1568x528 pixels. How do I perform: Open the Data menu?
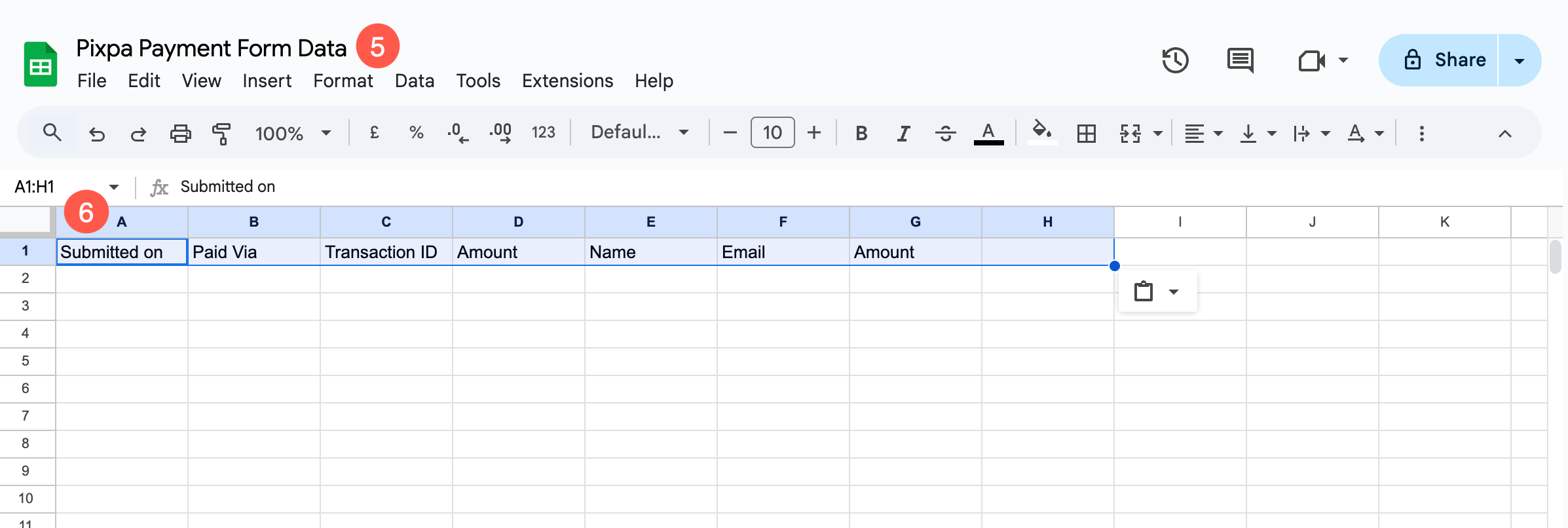coord(415,81)
